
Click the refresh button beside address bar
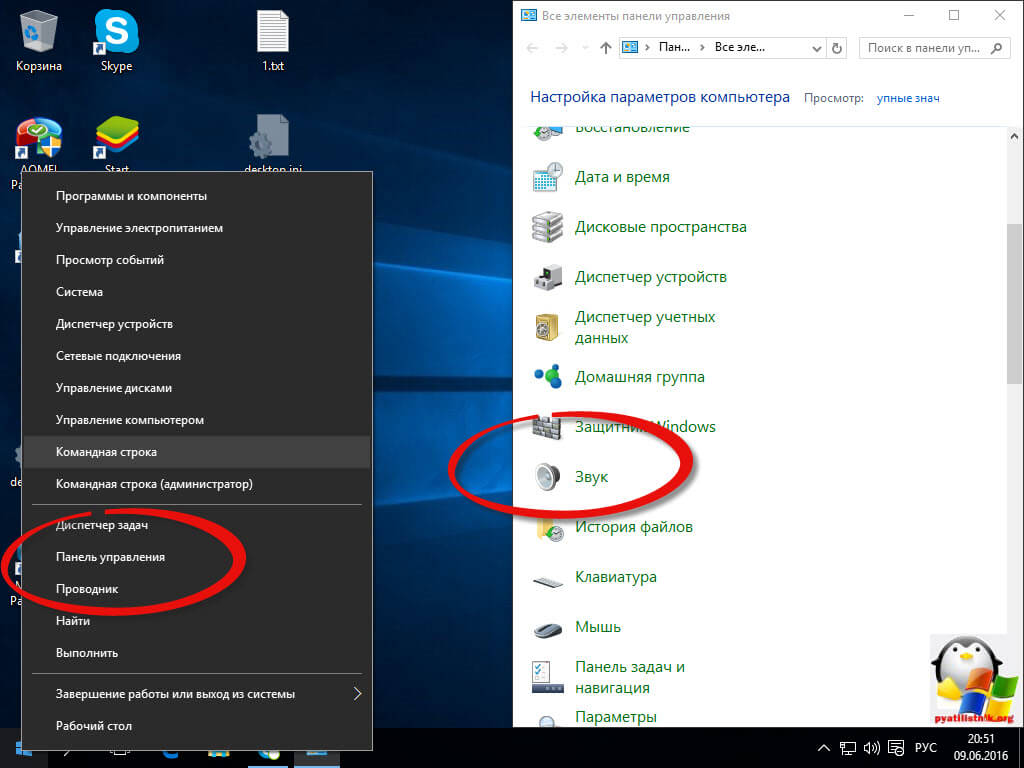[x=837, y=47]
